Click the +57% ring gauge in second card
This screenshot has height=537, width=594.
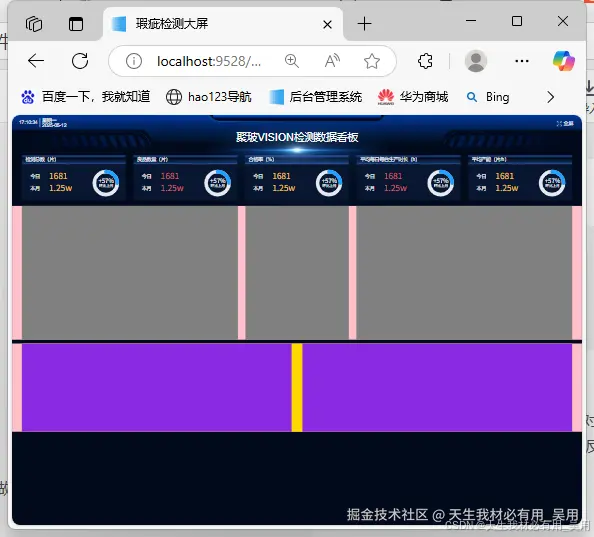point(217,183)
